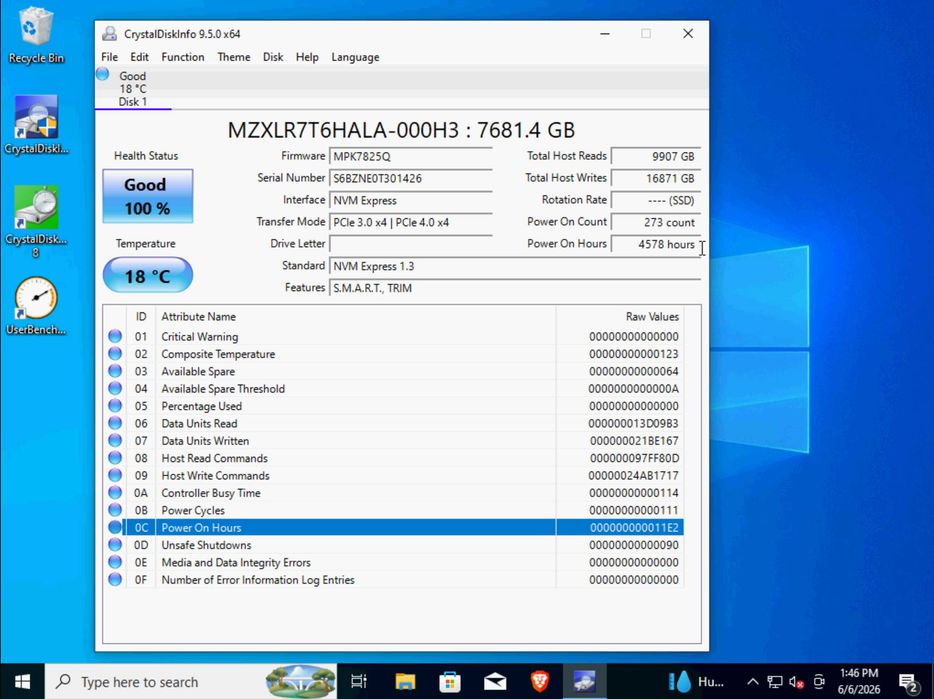Click the Standard field NVM Express 1.3
This screenshot has width=934, height=699.
click(x=515, y=266)
